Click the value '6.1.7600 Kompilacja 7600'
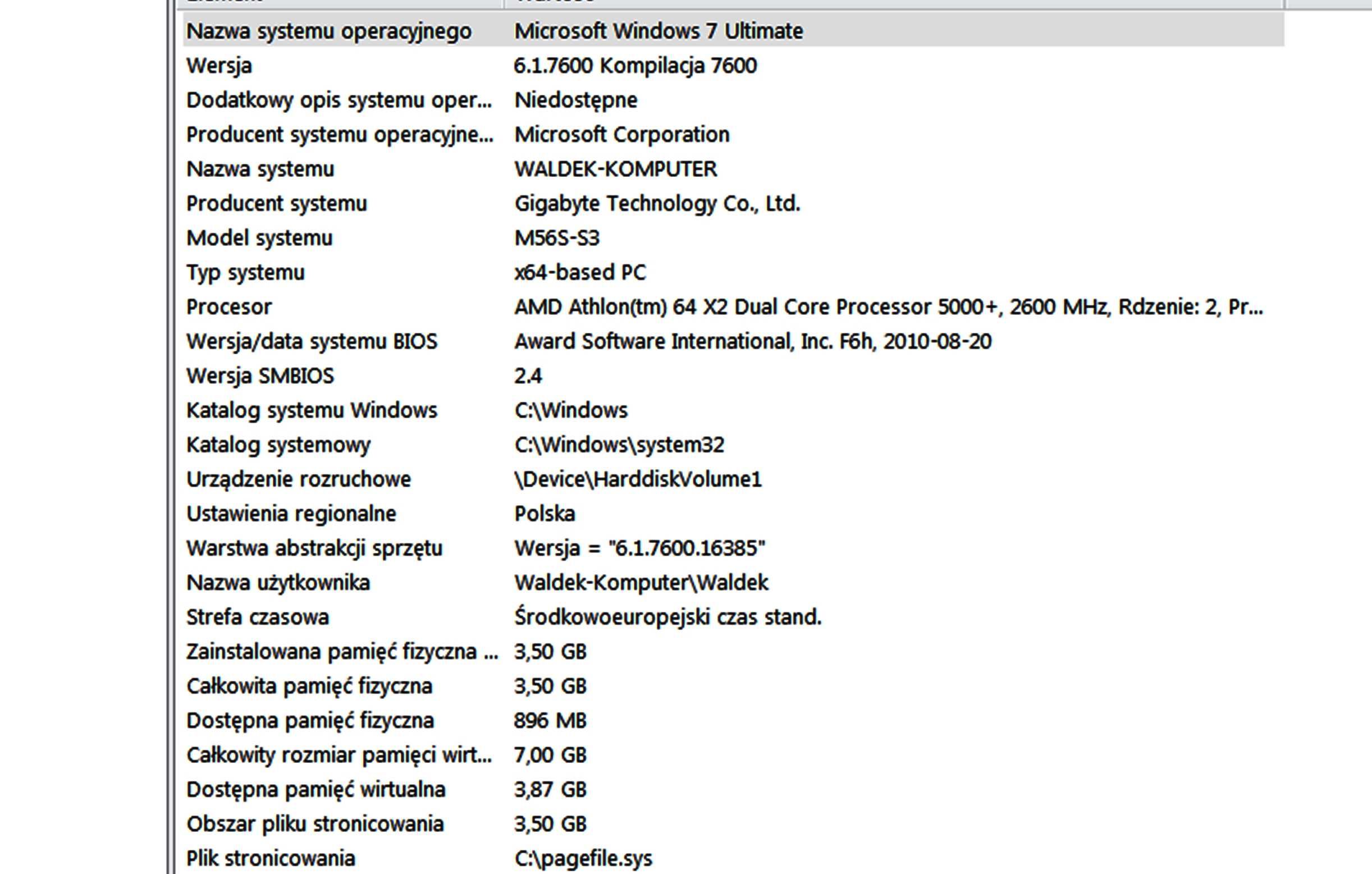This screenshot has height=874, width=1372. (635, 66)
